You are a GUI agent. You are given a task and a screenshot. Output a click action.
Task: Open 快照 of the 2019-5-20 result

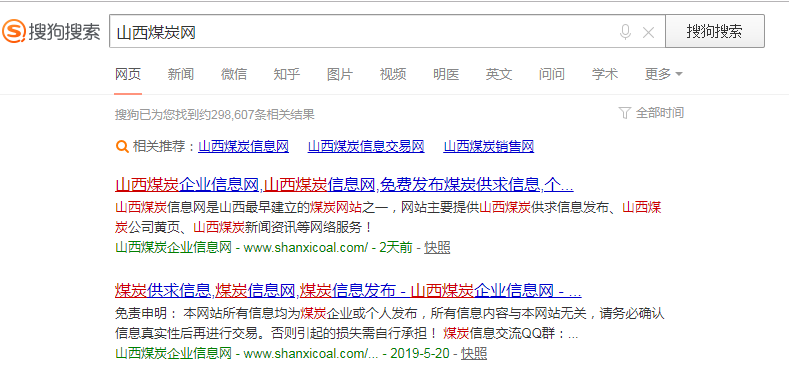tap(474, 353)
